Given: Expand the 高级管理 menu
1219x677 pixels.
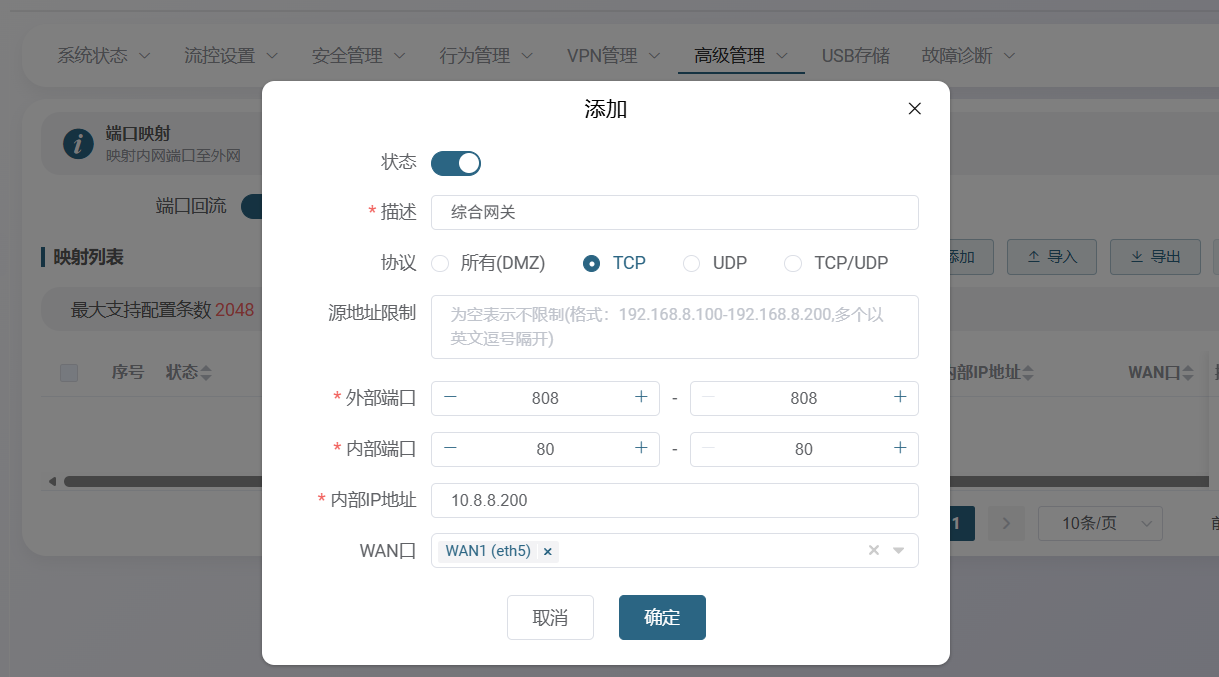Looking at the screenshot, I should tap(740, 56).
